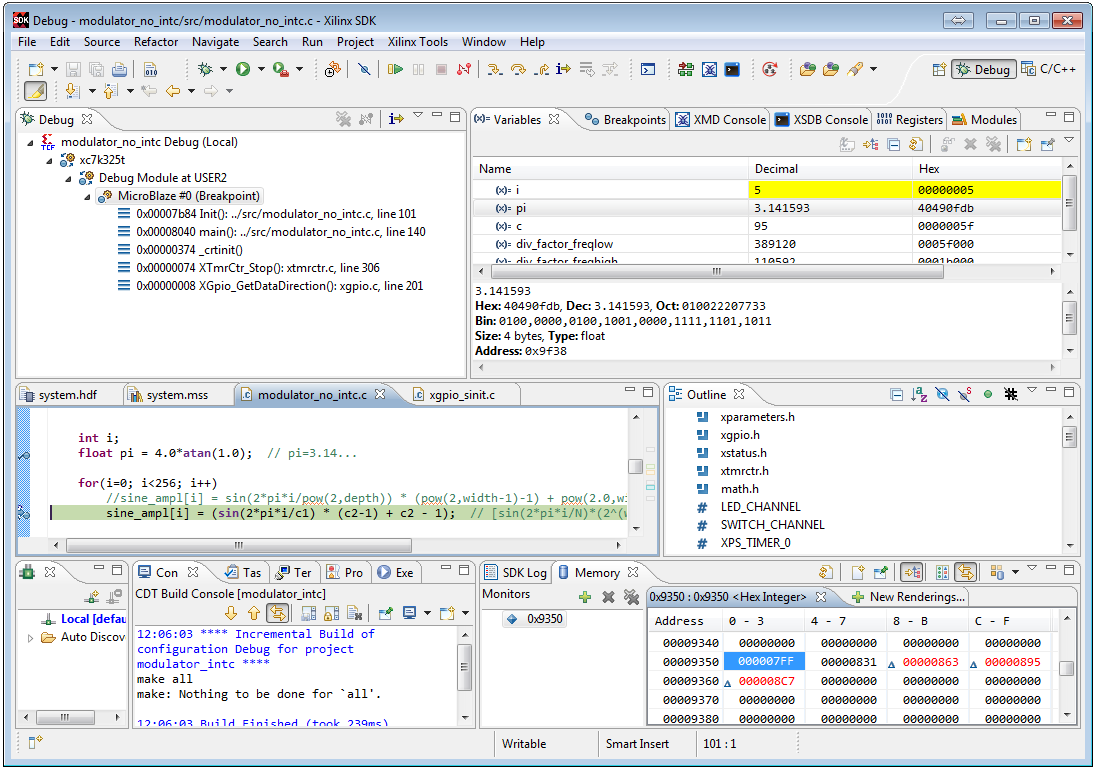
Task: Click the editor horizontal scrollbar thumb
Action: 239,545
